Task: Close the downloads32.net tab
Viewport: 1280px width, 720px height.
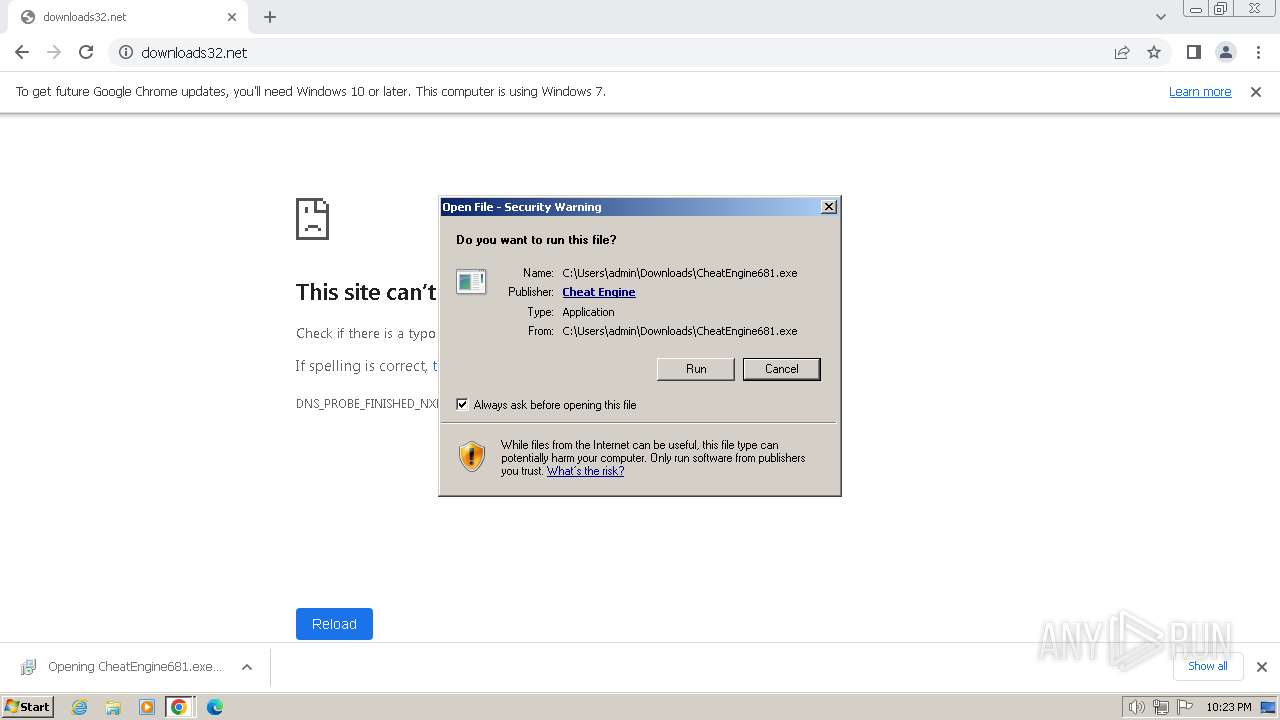Action: tap(232, 17)
